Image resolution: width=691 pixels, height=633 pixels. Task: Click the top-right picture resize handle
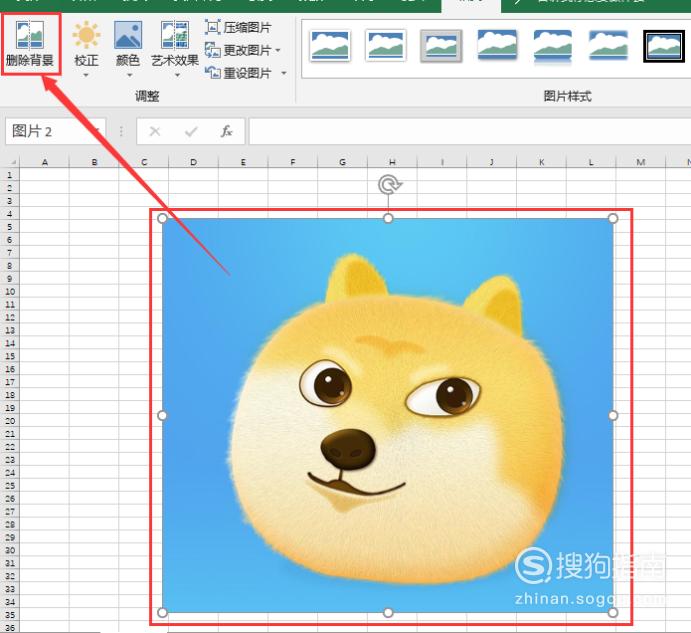[x=613, y=219]
